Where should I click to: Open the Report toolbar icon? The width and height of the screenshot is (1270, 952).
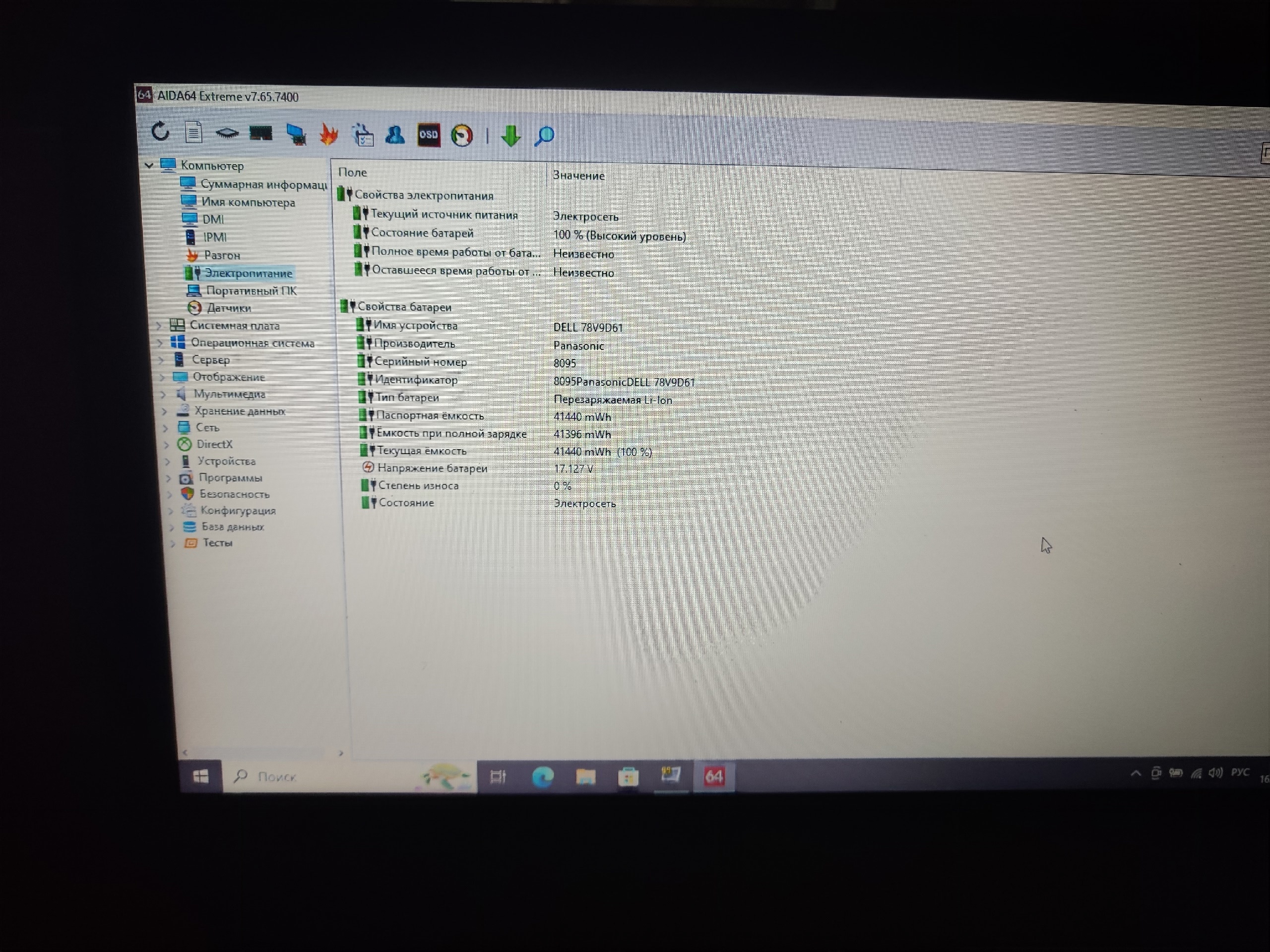(x=193, y=132)
